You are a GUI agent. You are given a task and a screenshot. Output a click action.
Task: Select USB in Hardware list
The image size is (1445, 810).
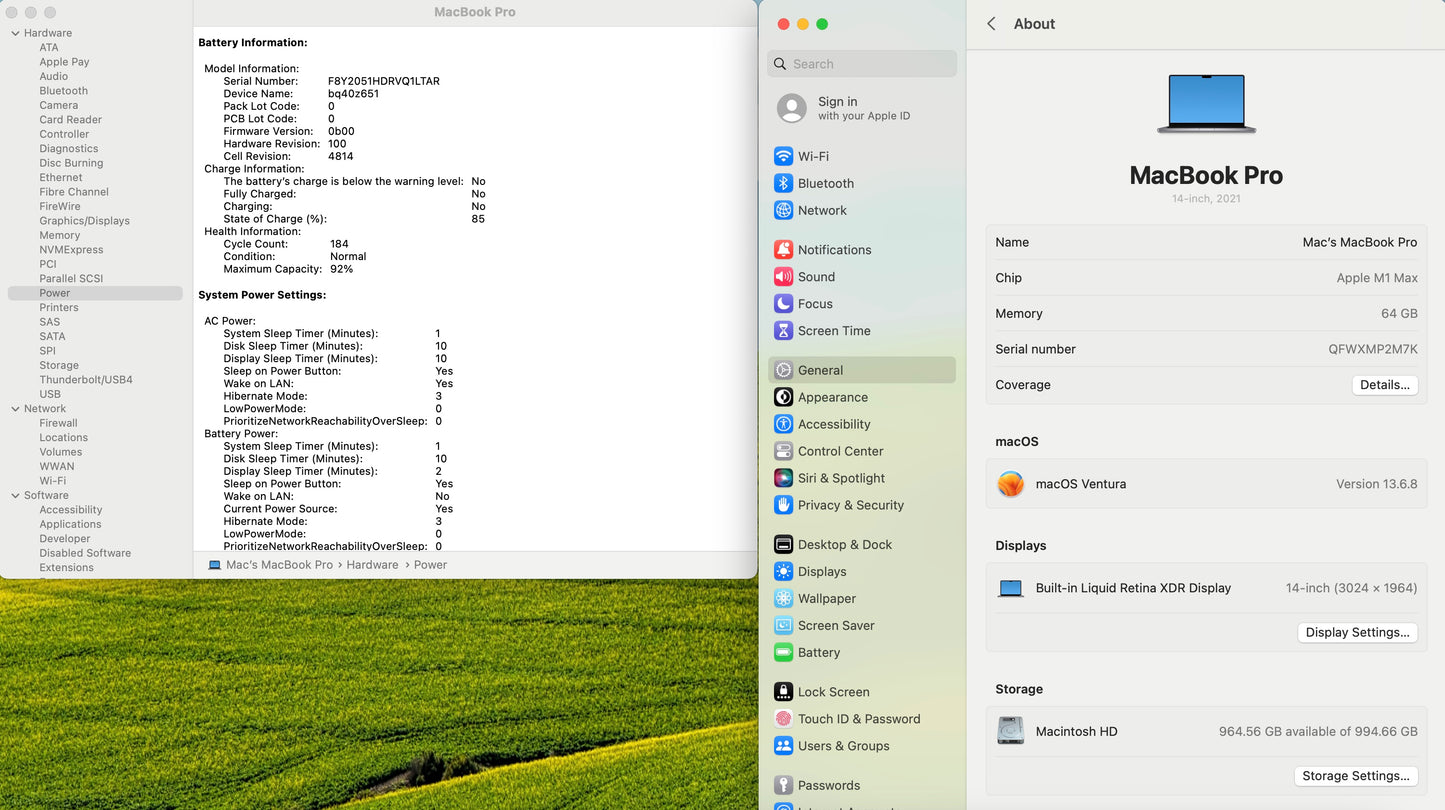(50, 394)
